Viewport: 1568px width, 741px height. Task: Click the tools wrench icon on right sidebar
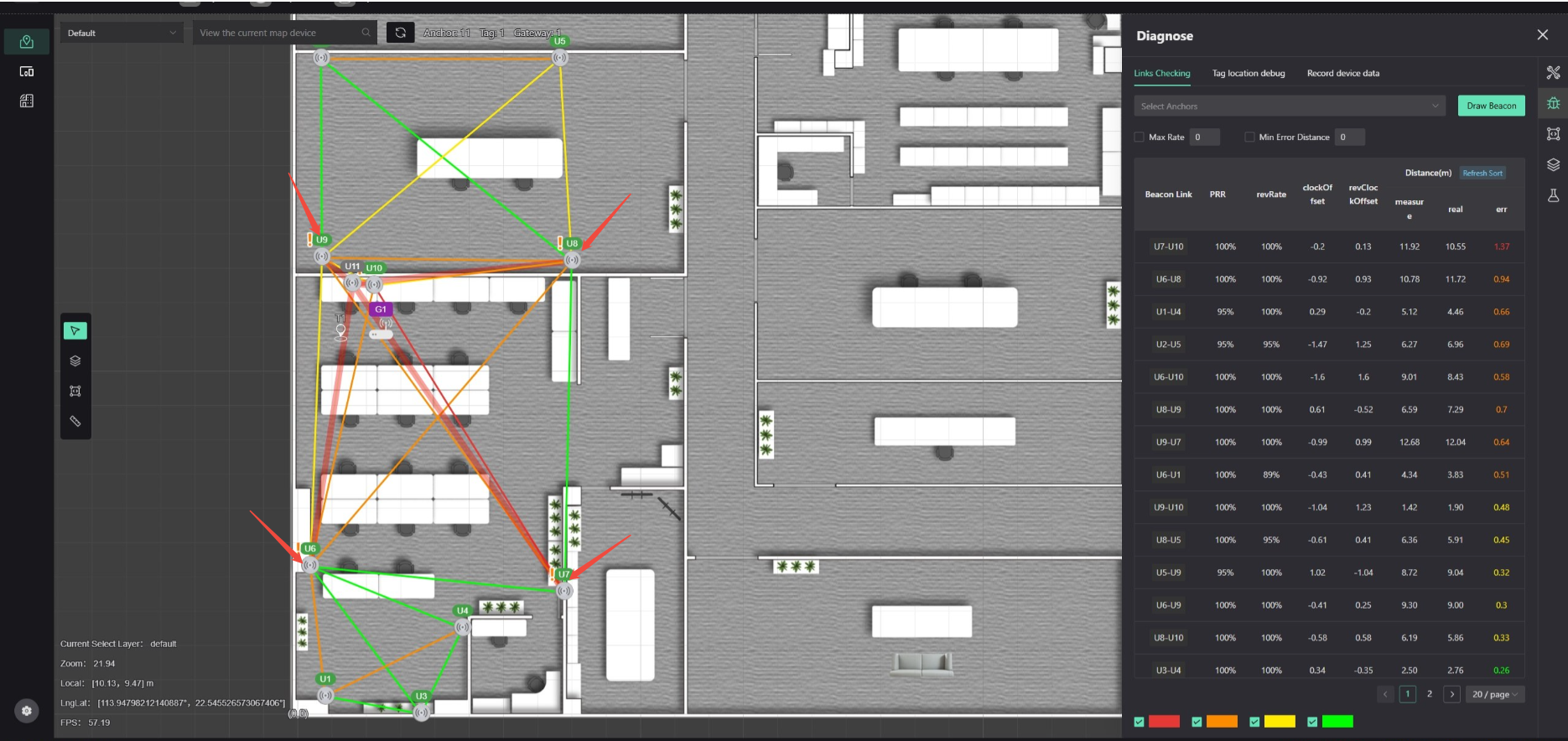coord(1553,73)
